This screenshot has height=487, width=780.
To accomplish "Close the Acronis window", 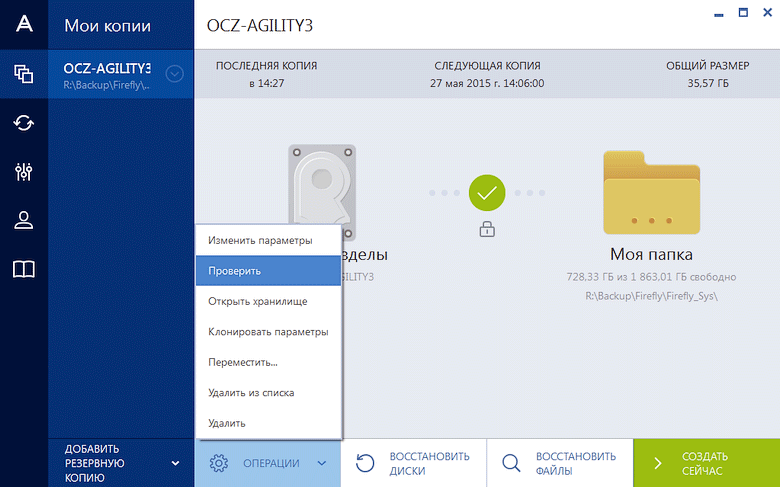I will pos(768,12).
